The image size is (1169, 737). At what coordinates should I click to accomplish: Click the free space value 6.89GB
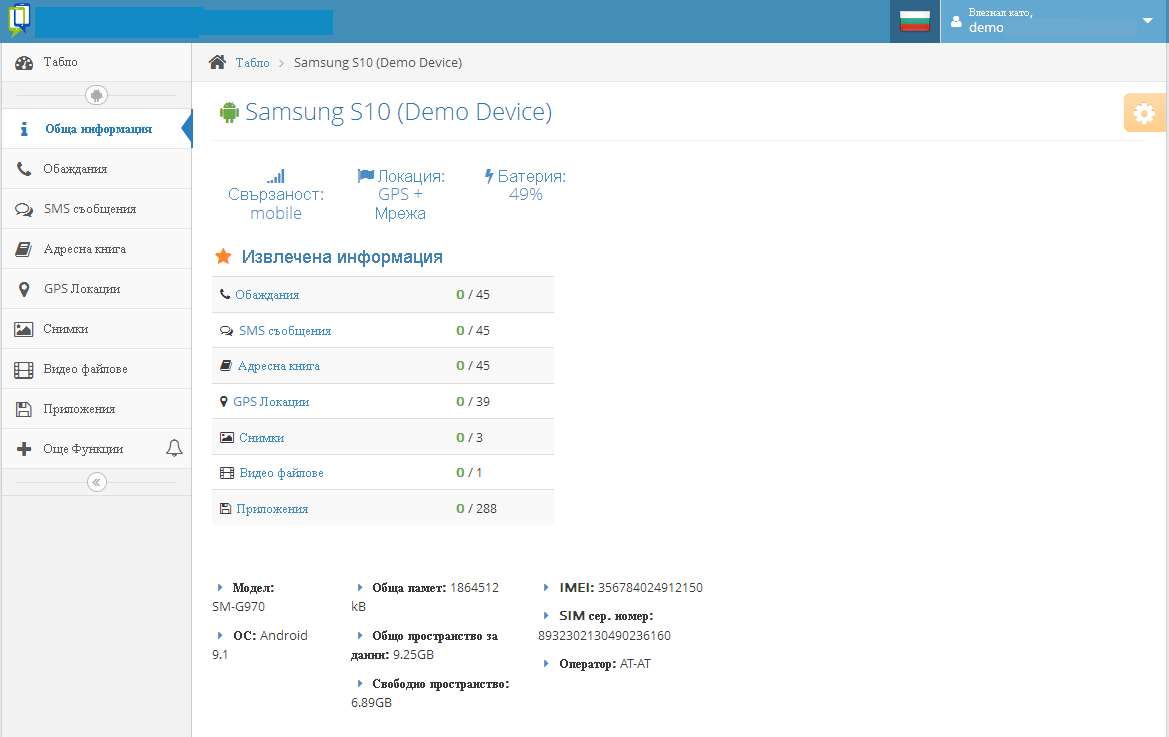[x=371, y=703]
